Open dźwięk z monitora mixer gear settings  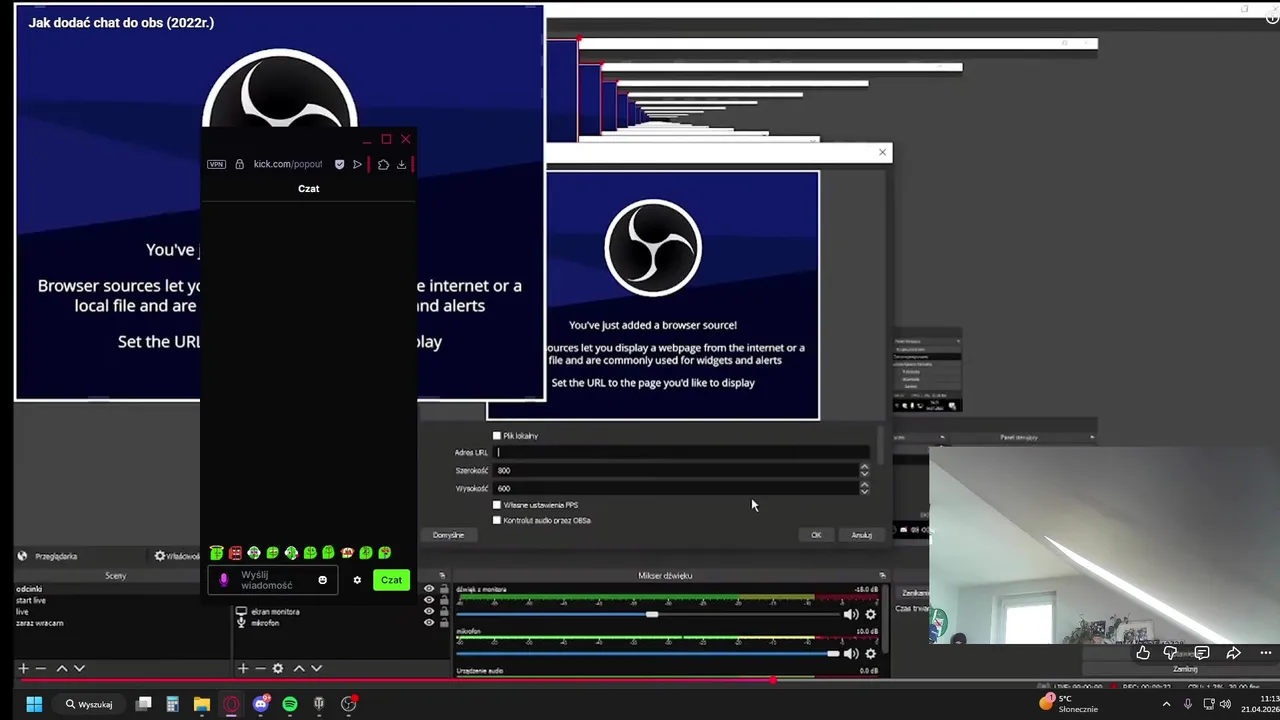click(870, 614)
